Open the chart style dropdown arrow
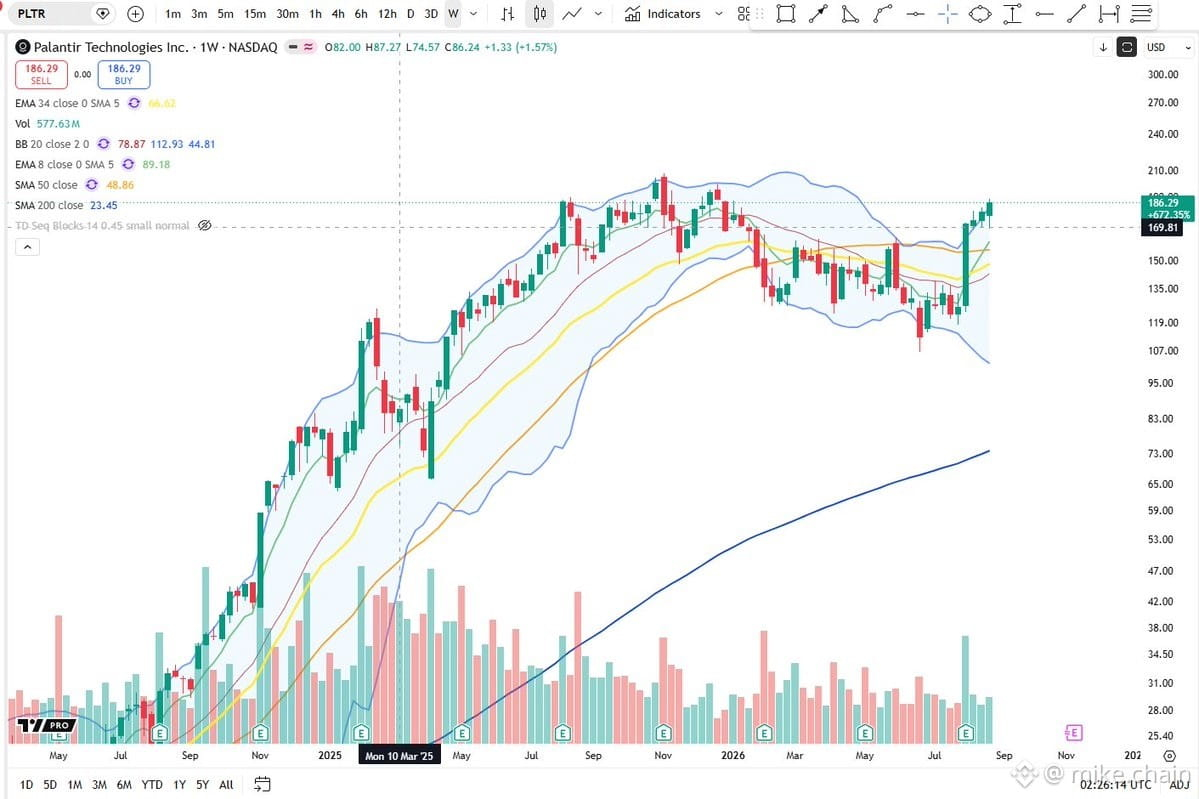The width and height of the screenshot is (1199, 799). click(x=598, y=14)
